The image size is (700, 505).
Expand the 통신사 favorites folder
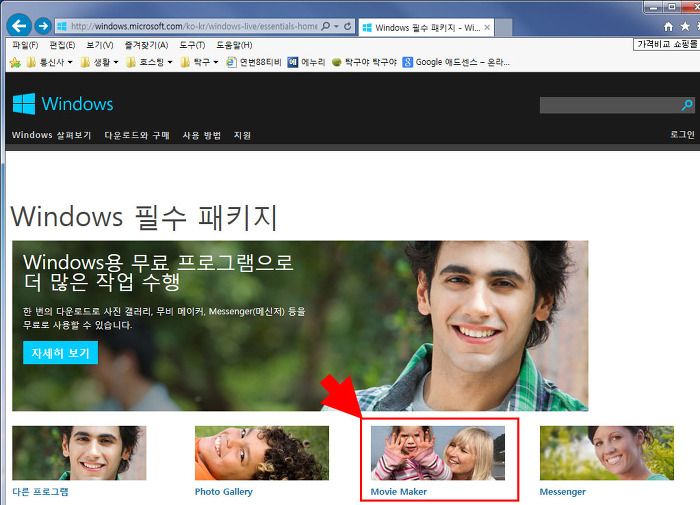click(x=49, y=62)
